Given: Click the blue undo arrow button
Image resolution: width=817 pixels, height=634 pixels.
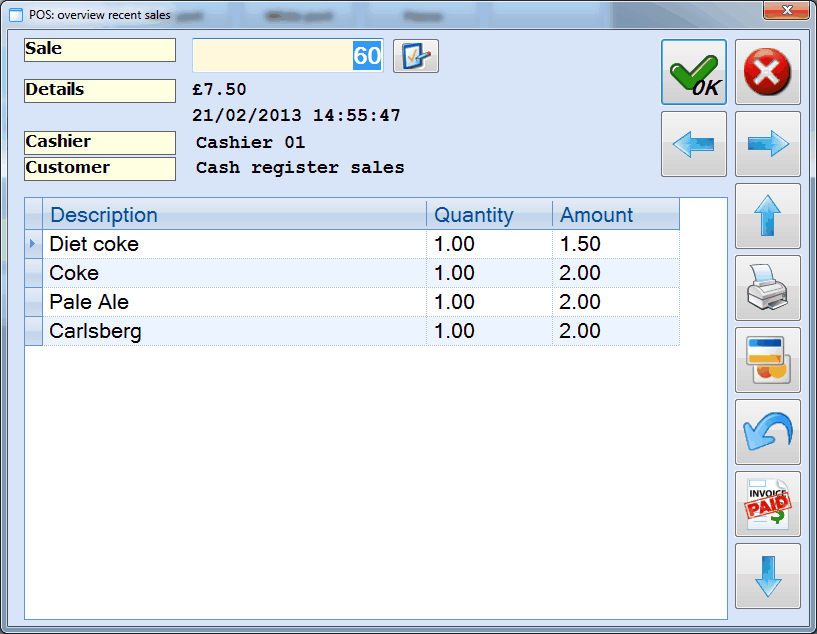Looking at the screenshot, I should click(767, 432).
